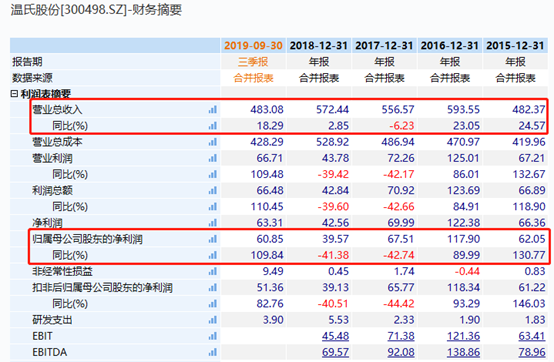Open chart icon for 研发支出 row
Screen dimensions: 554x362
click(x=213, y=320)
